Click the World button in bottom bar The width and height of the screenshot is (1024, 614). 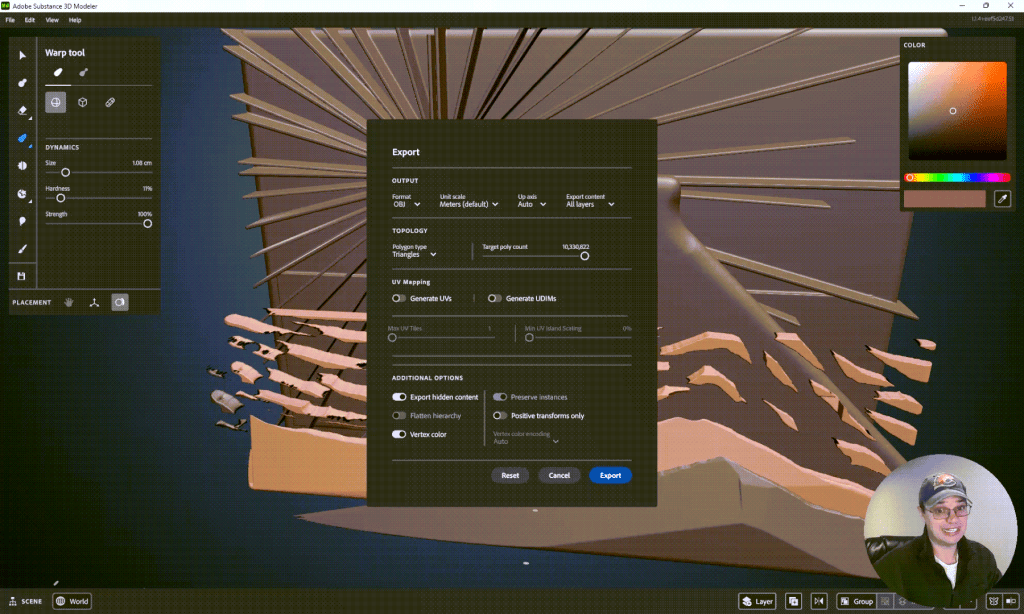72,601
